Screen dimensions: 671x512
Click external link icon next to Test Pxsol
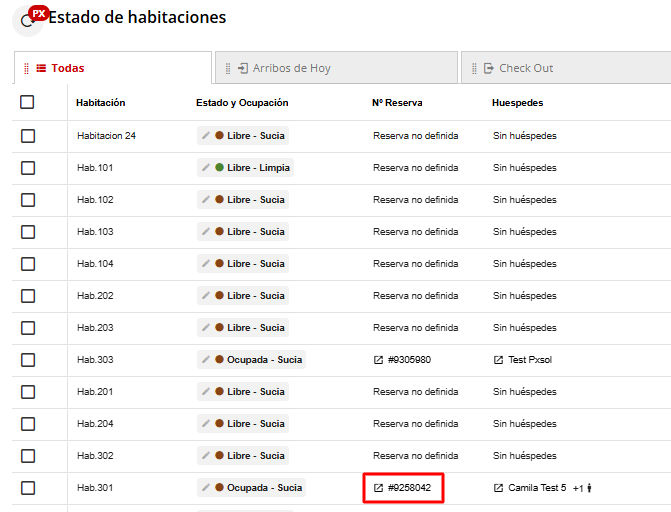tap(498, 360)
